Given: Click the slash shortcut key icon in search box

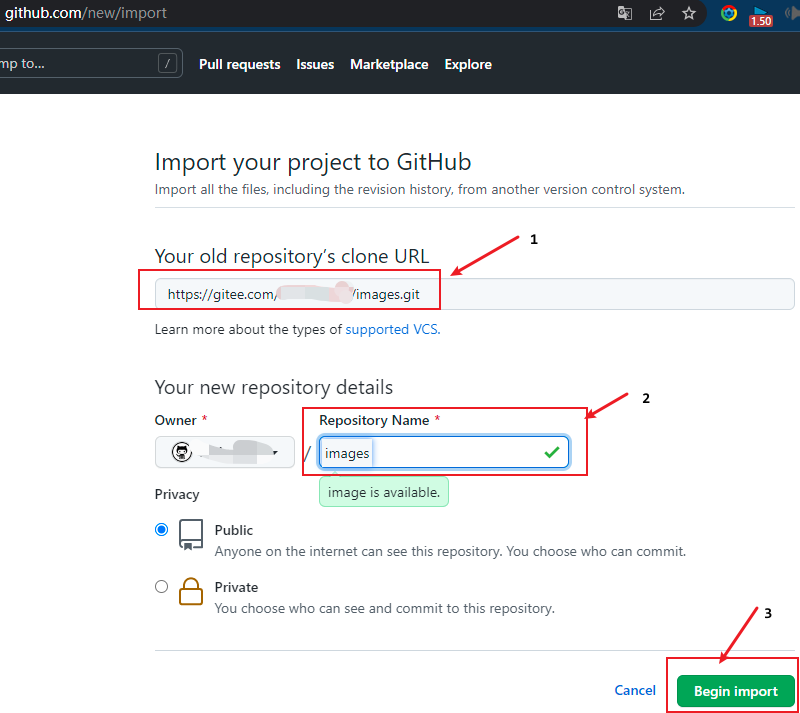Looking at the screenshot, I should [167, 64].
